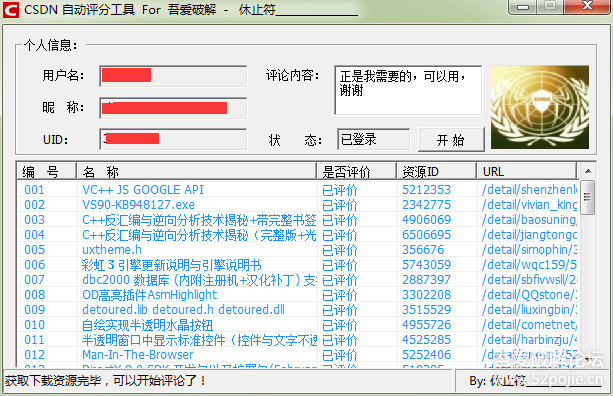Viewport: 613px width, 396px height.
Task: Click the list scroll-up arrow
Action: [588, 171]
